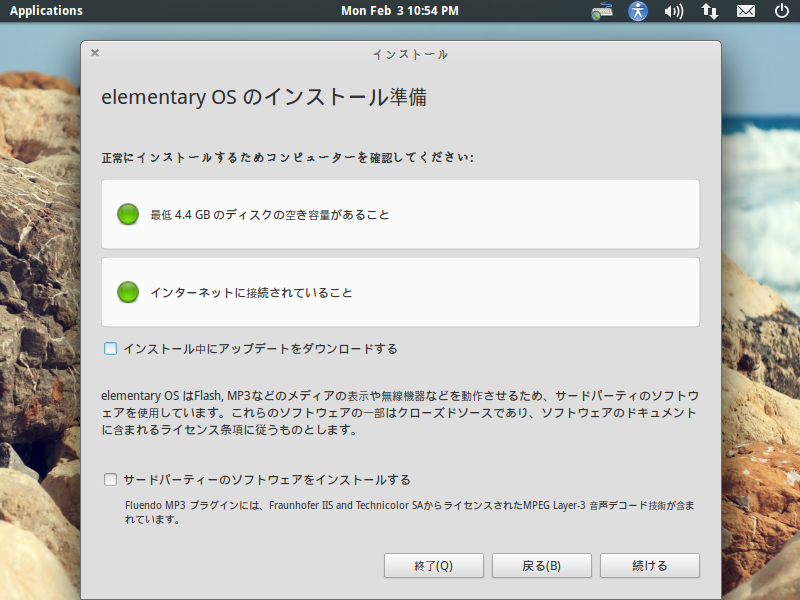Viewport: 800px width, 600px height.
Task: Click the window title 'インストール'
Action: point(410,55)
